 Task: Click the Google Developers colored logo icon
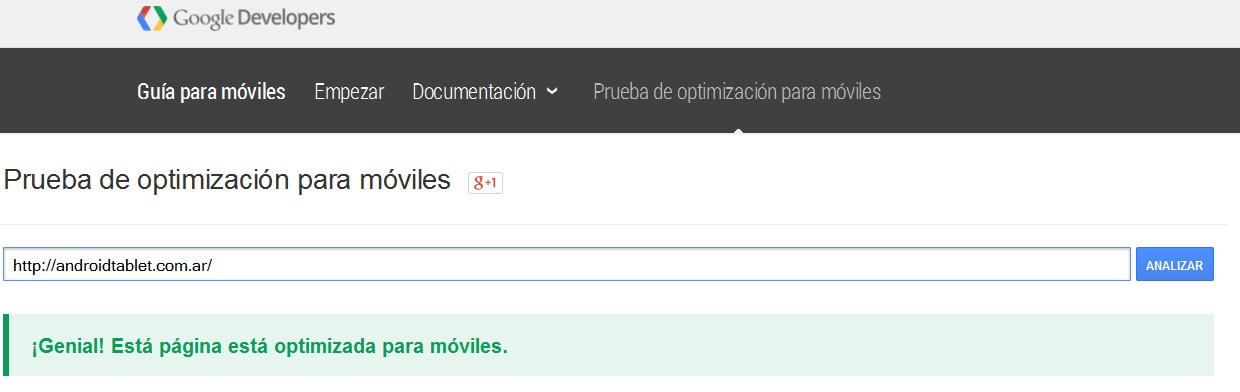(x=152, y=18)
